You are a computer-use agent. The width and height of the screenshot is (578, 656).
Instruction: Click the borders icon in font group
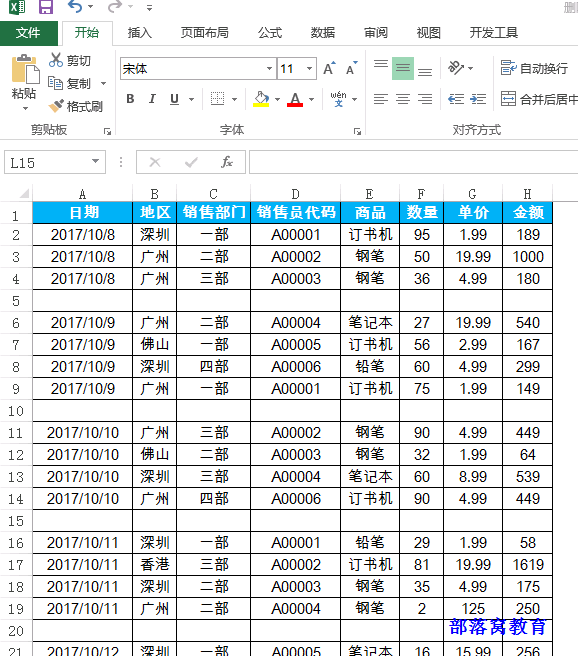coord(217,99)
